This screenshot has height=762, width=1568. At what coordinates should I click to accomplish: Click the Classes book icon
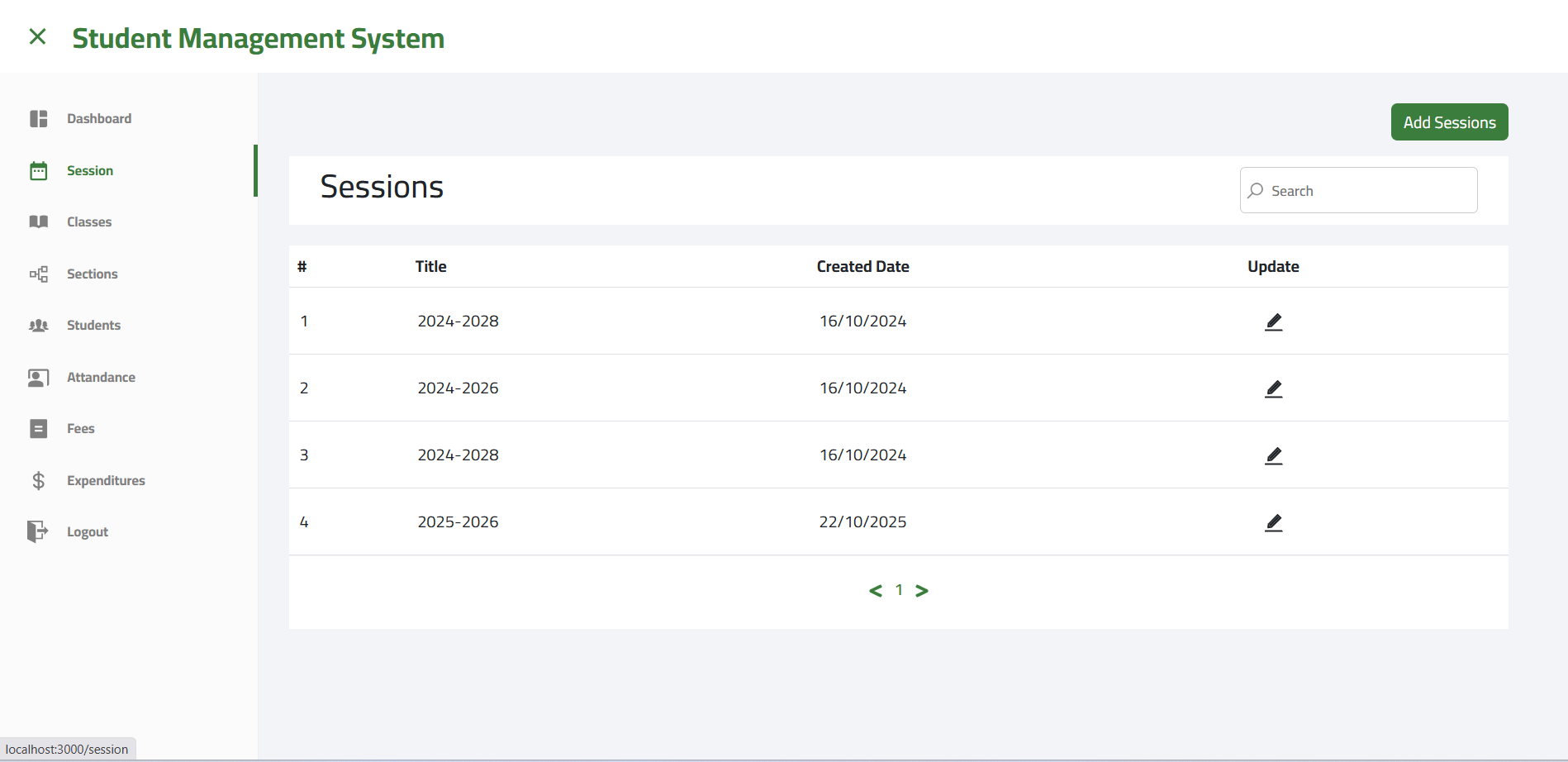[39, 222]
